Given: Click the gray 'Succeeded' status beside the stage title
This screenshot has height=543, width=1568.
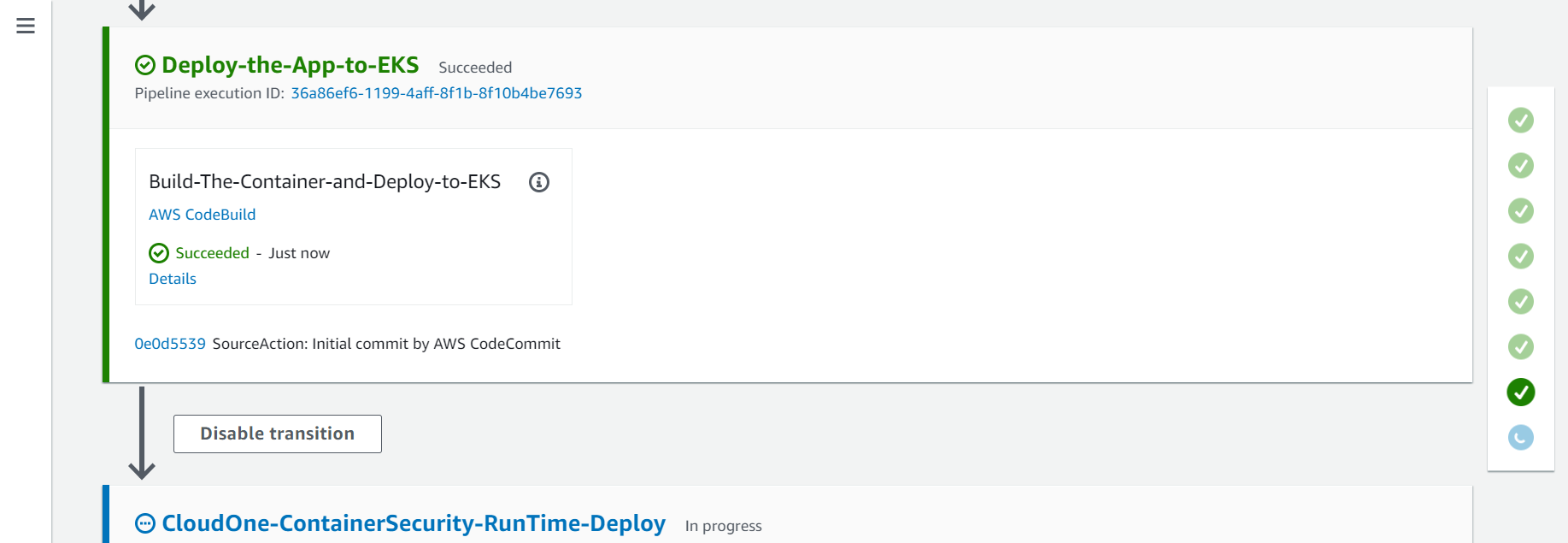Looking at the screenshot, I should pyautogui.click(x=475, y=68).
